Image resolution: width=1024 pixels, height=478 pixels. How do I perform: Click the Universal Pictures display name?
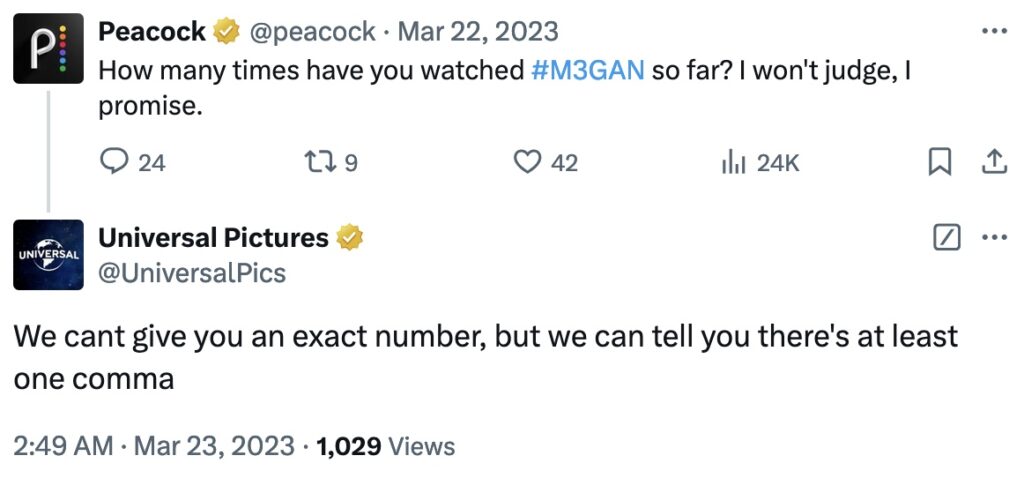tap(213, 238)
